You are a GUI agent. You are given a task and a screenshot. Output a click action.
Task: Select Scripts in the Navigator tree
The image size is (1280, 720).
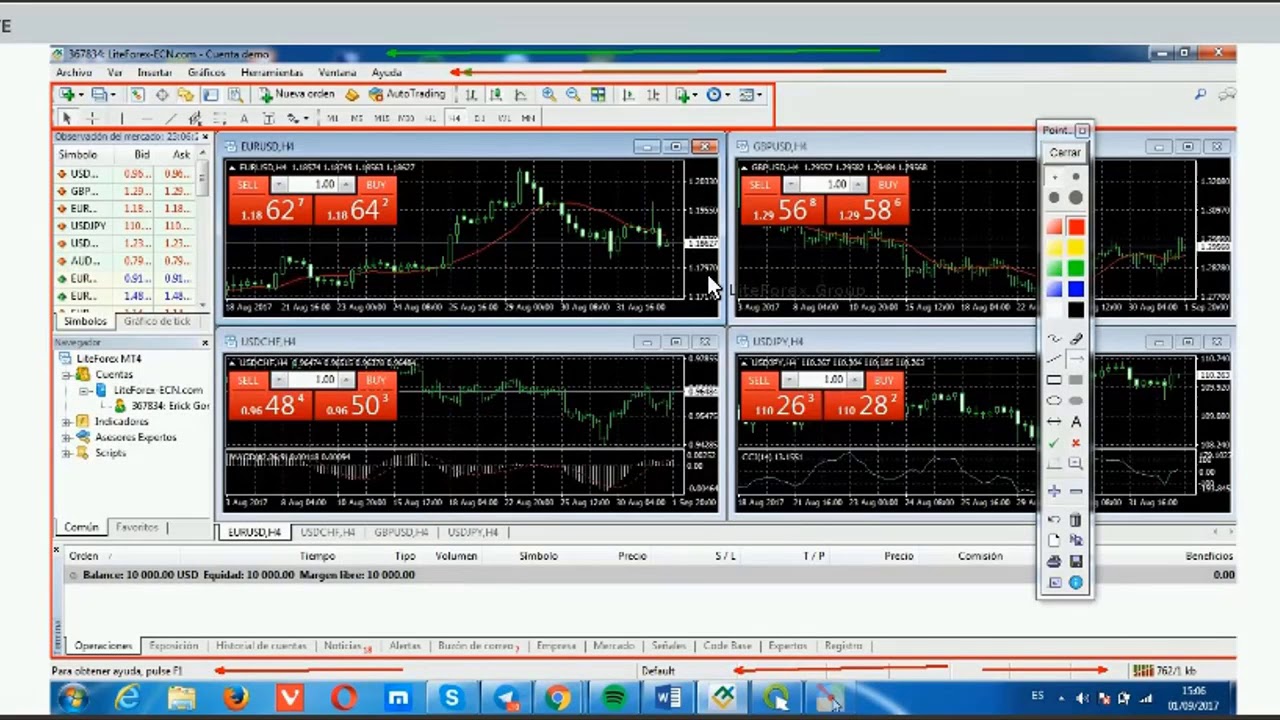[110, 453]
